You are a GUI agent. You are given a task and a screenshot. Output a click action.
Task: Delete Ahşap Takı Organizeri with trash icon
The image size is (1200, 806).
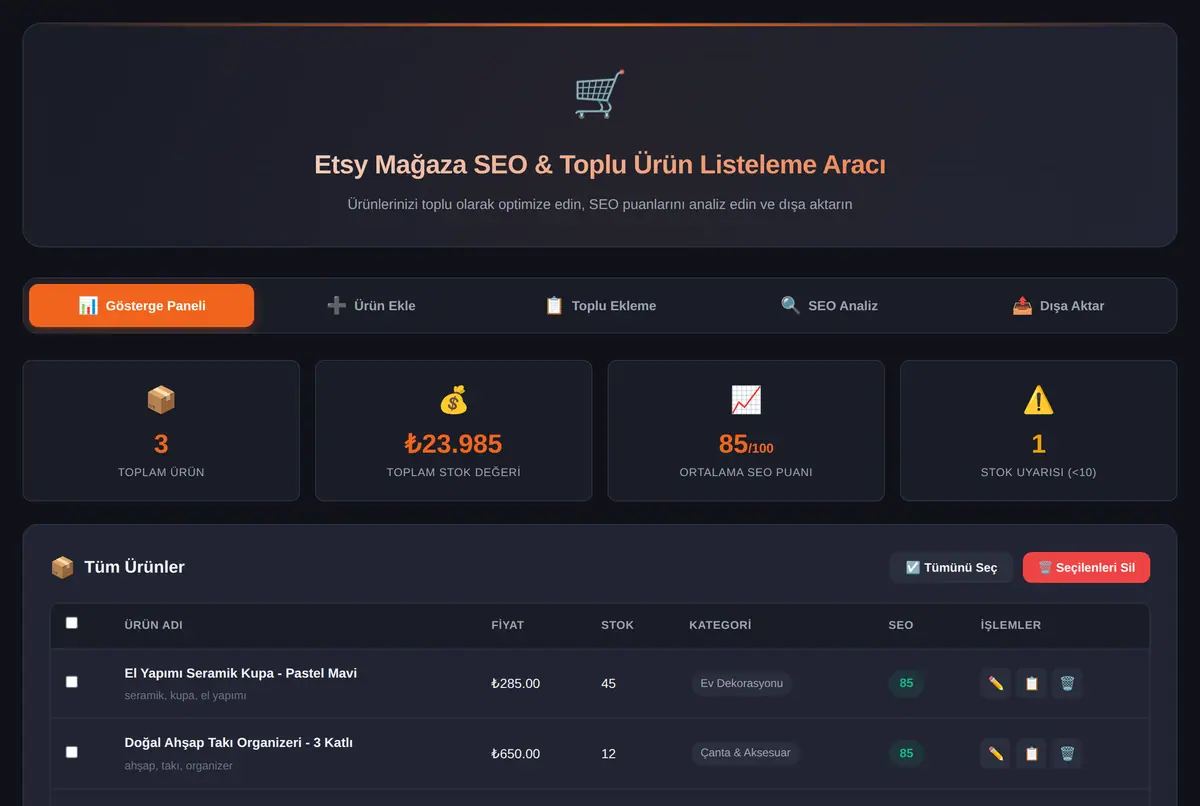(x=1067, y=753)
